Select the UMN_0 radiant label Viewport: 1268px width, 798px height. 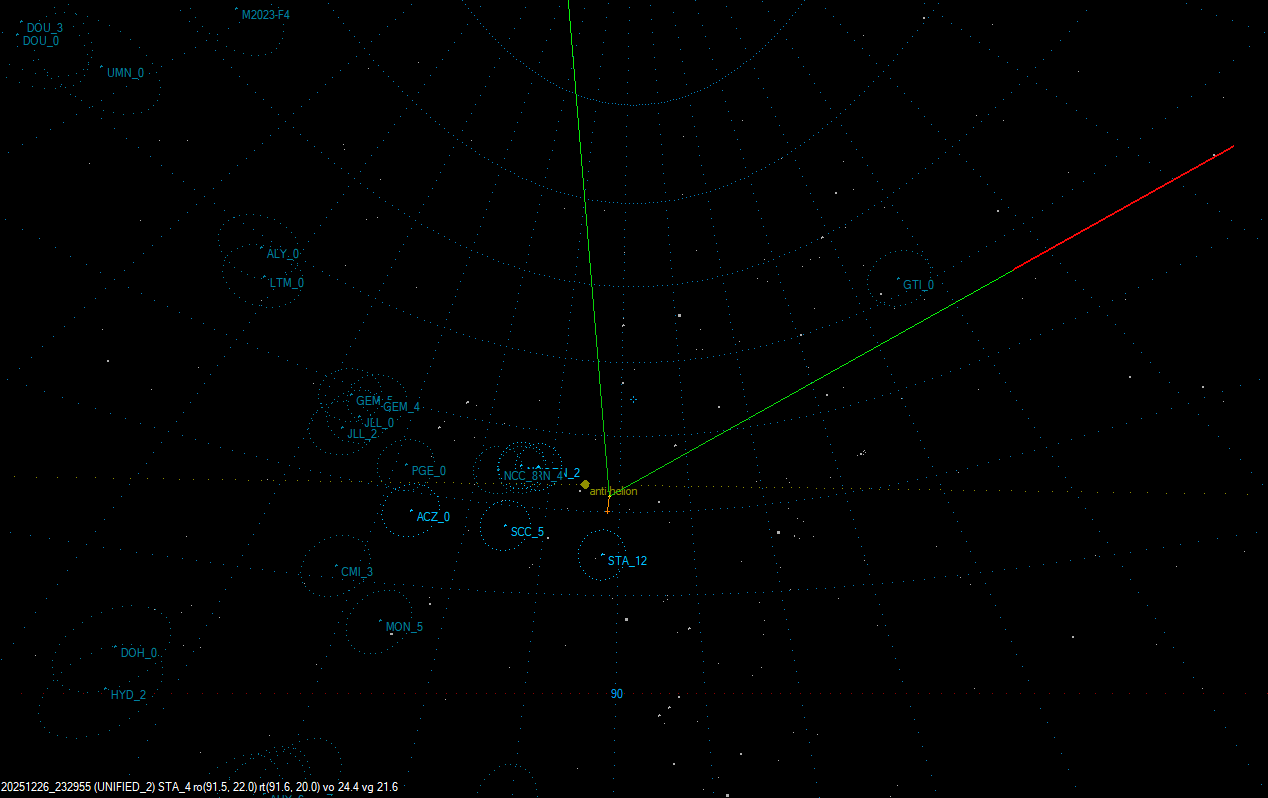[125, 73]
